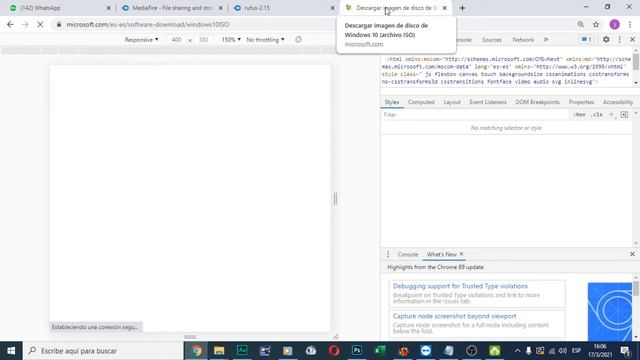Open Chrome's three-dot menu
The image size is (640, 360).
tap(630, 24)
